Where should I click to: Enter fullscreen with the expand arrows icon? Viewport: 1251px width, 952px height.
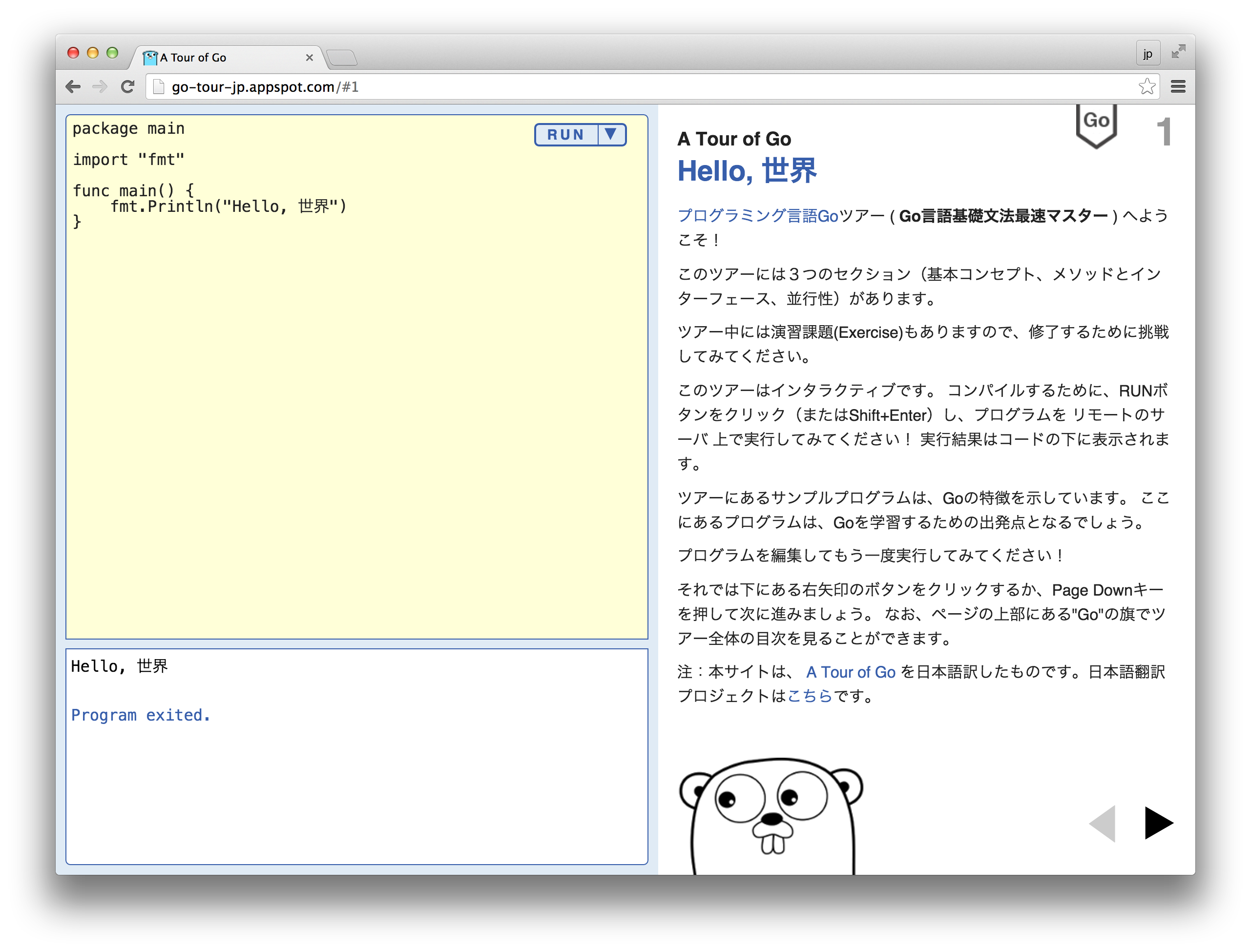[x=1178, y=52]
